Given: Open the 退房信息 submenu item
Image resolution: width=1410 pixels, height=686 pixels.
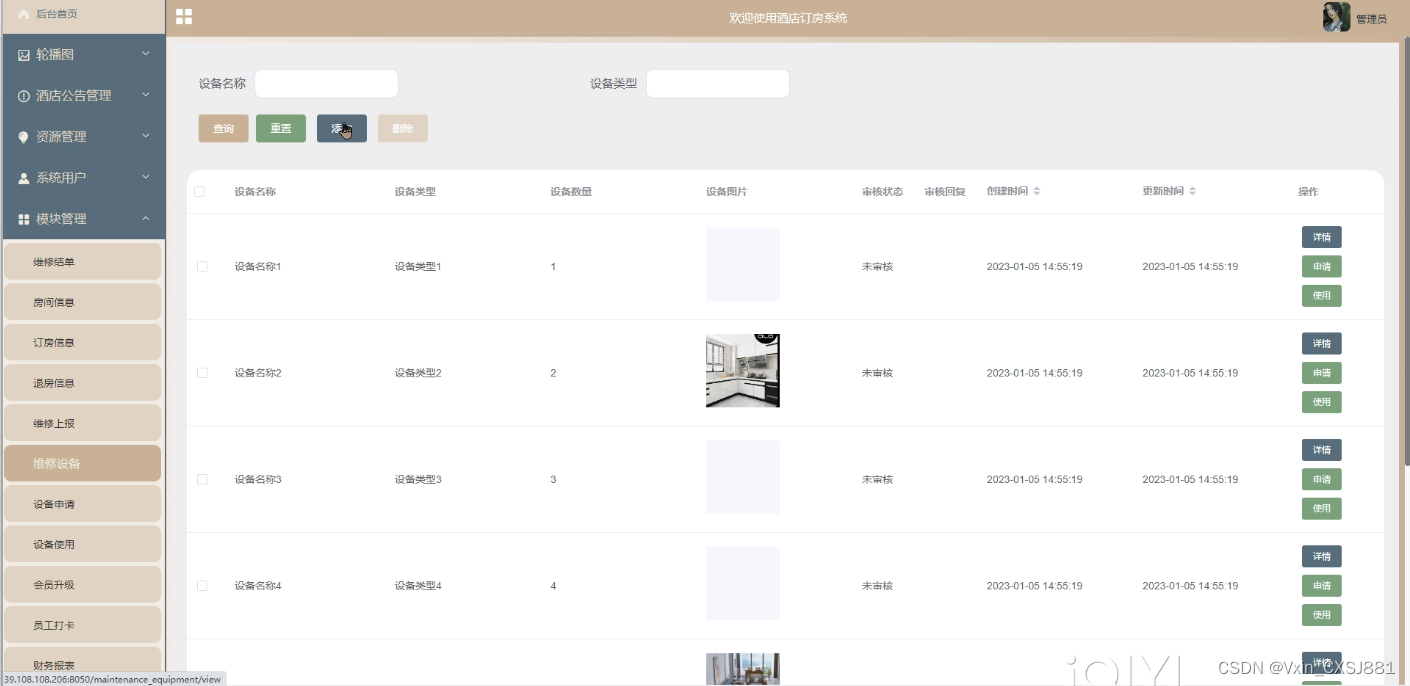Looking at the screenshot, I should [x=82, y=383].
